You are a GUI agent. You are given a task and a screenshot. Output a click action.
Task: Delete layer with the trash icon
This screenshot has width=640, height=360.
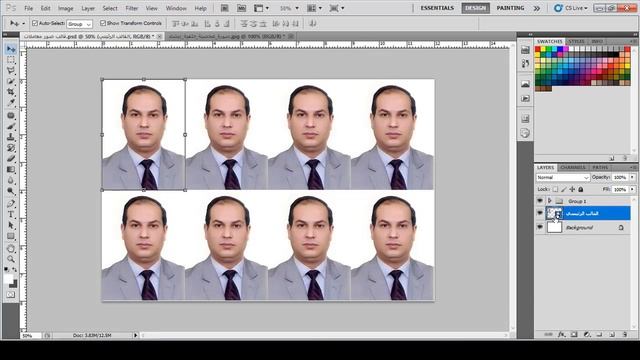[x=625, y=334]
